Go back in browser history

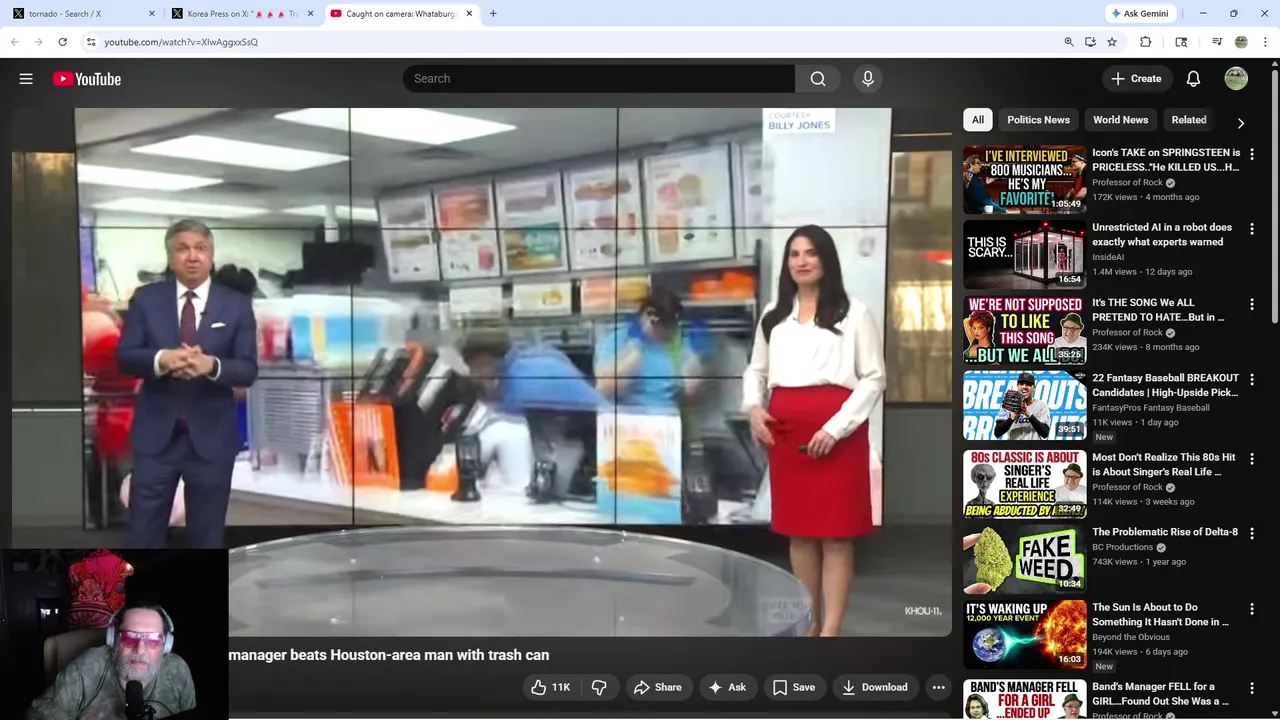point(15,42)
